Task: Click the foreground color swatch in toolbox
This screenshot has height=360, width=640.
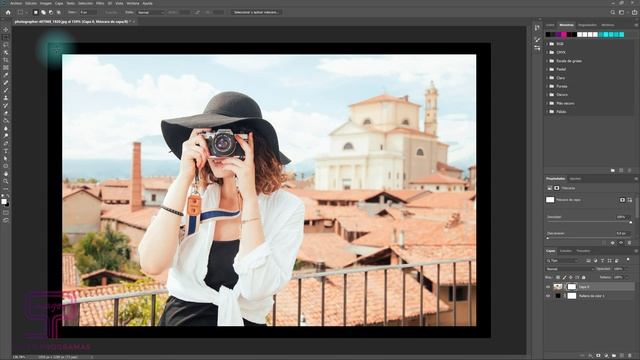Action: click(4, 202)
